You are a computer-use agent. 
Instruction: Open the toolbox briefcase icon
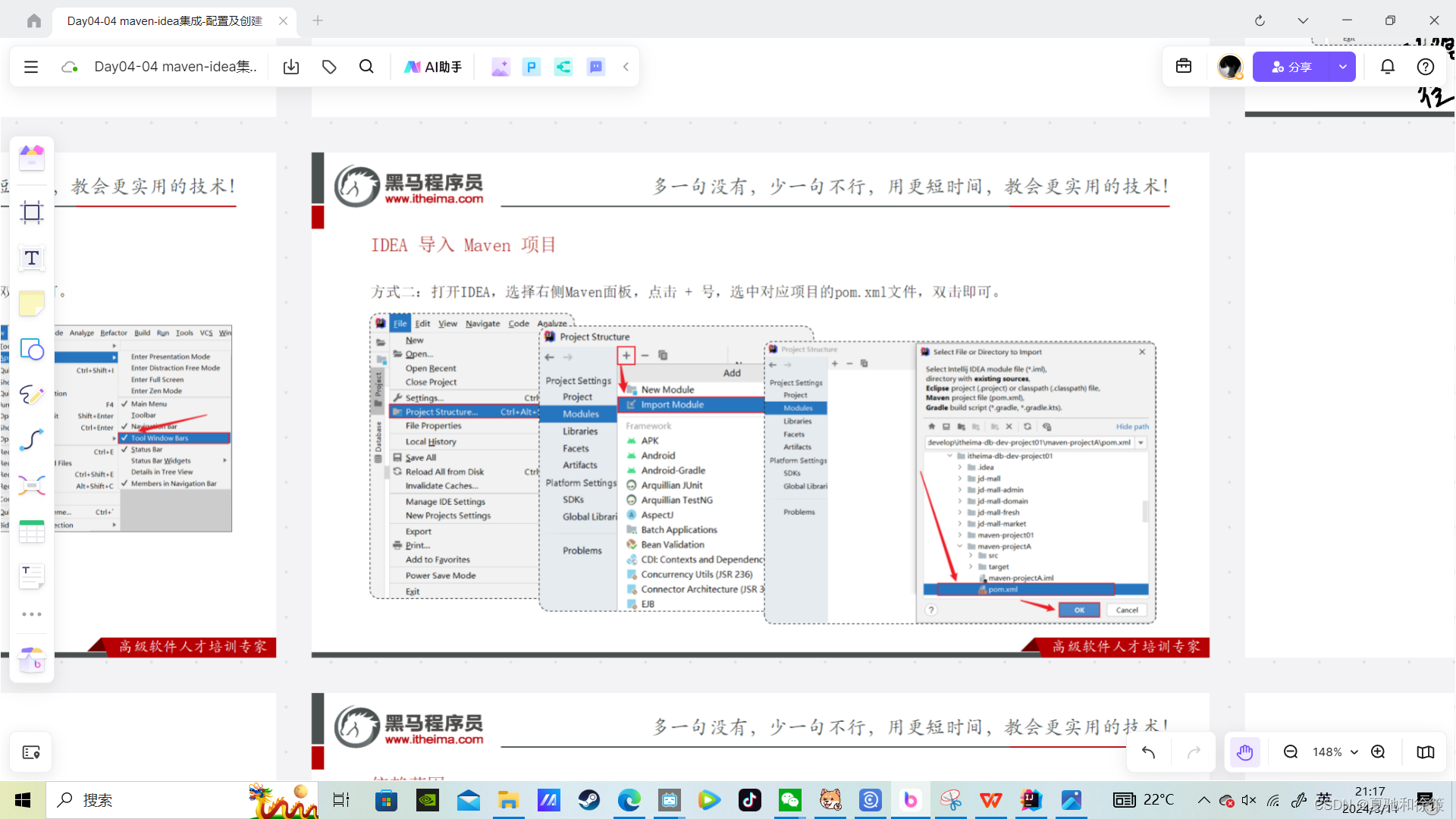1184,67
